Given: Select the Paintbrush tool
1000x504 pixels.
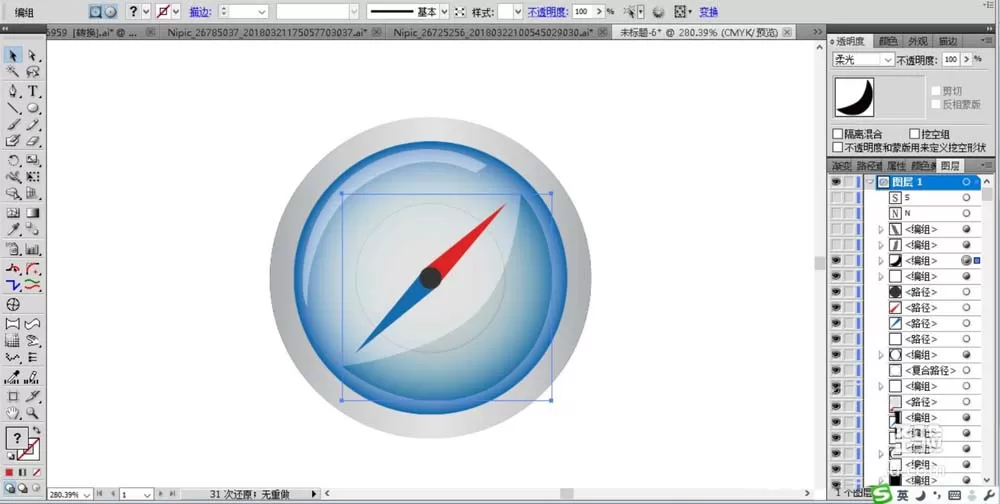Looking at the screenshot, I should [x=13, y=124].
